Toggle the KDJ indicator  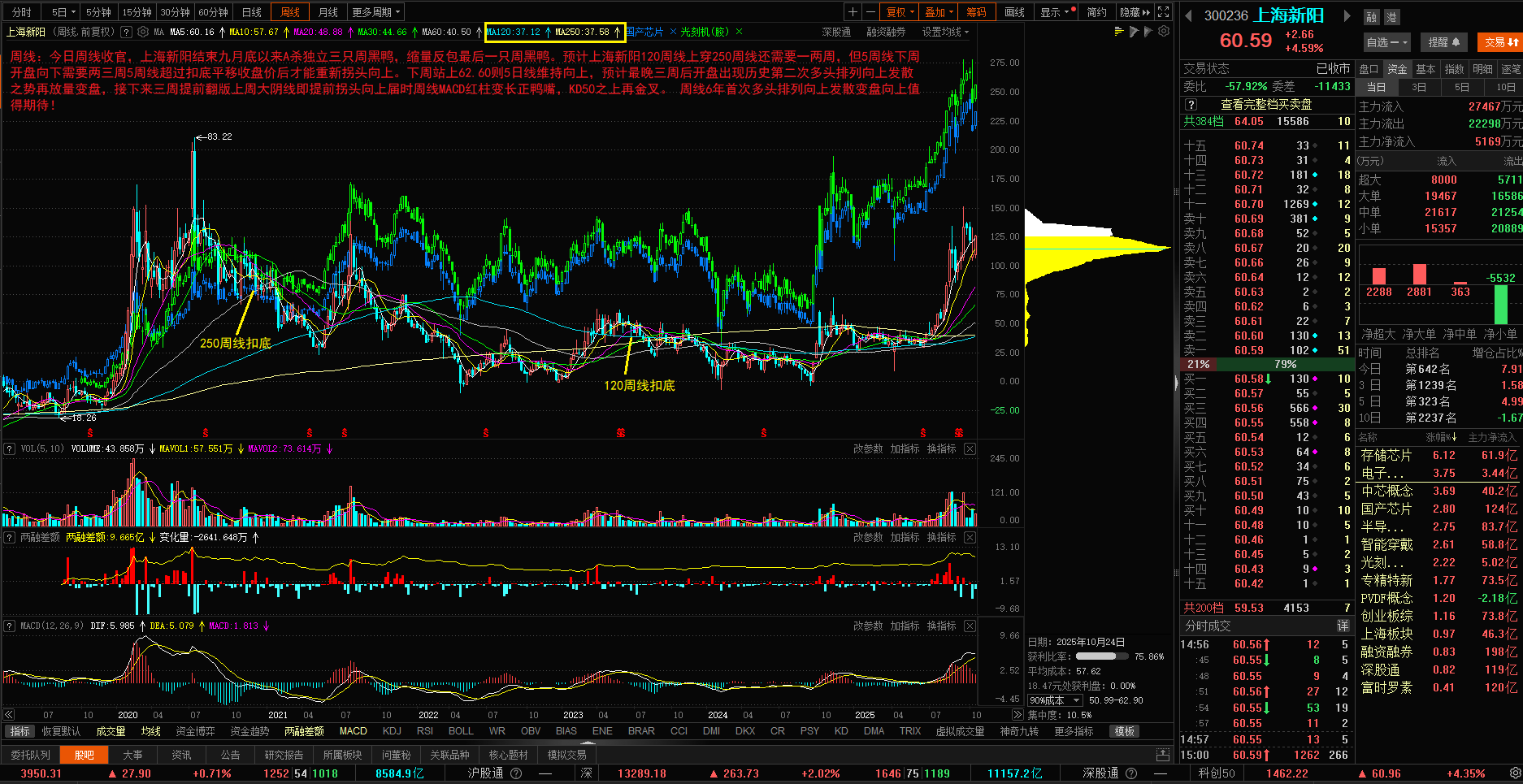(392, 731)
